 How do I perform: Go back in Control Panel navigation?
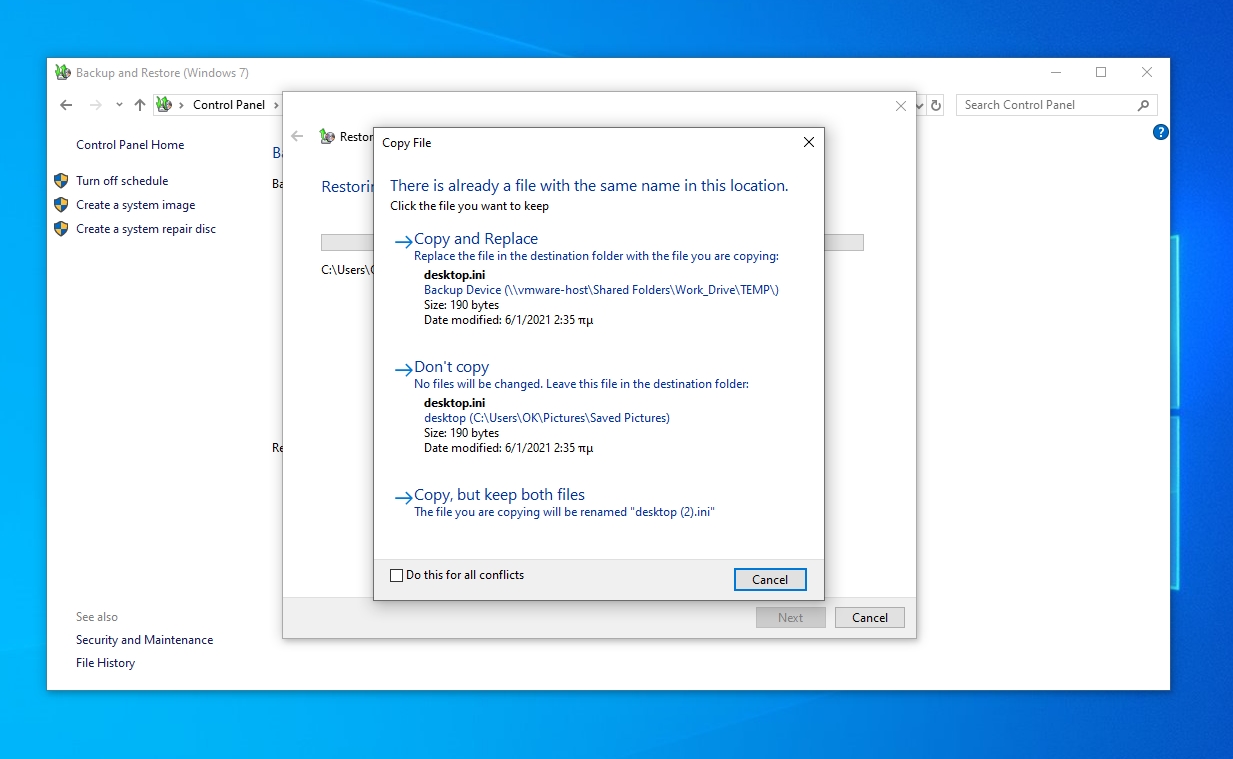click(x=66, y=105)
